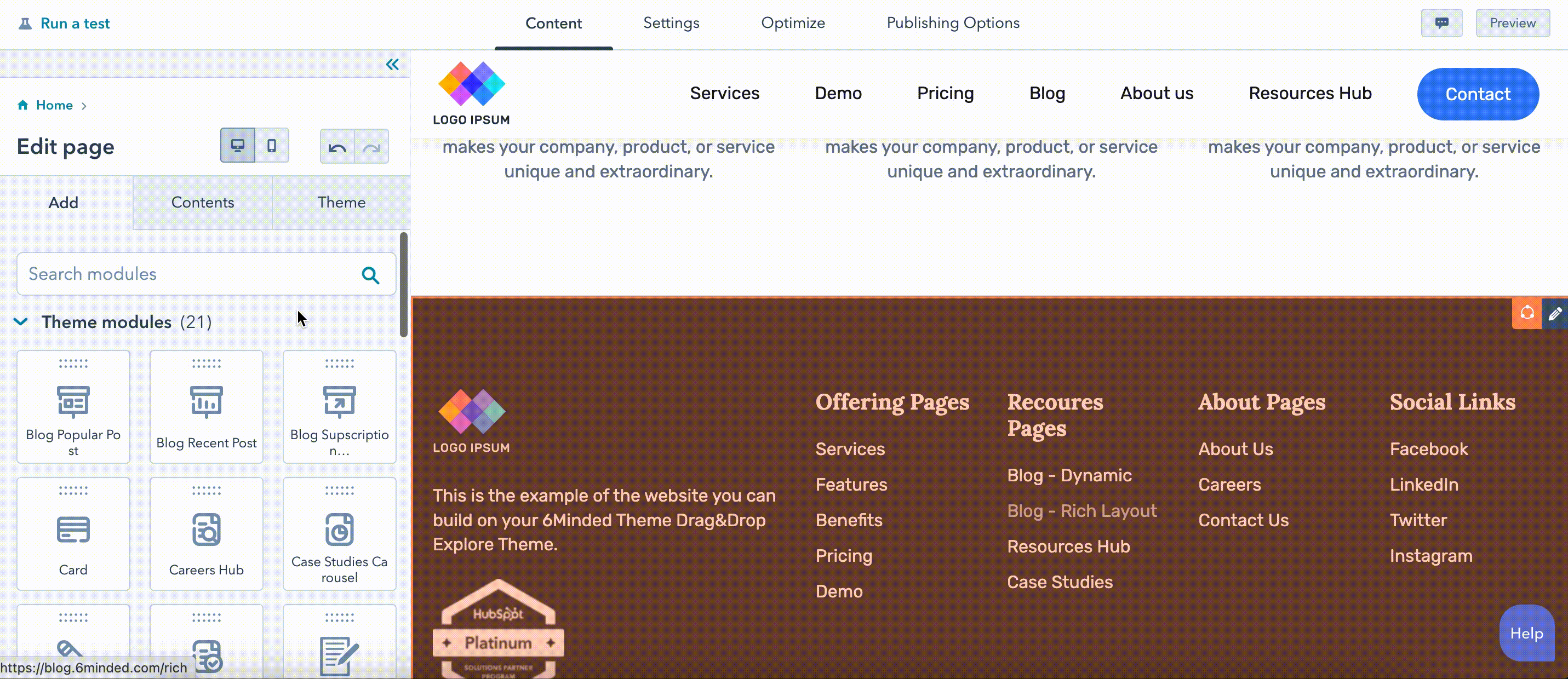Collapse the sidebar with the double-chevron icon
This screenshot has height=679, width=1568.
[392, 65]
